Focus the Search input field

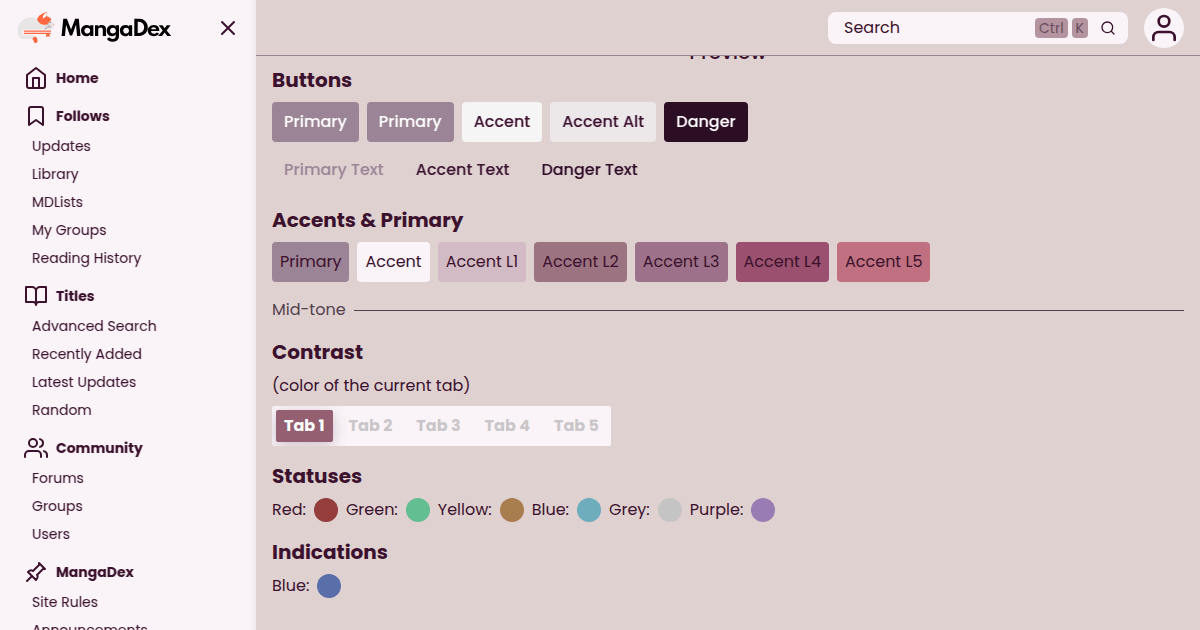coord(930,28)
